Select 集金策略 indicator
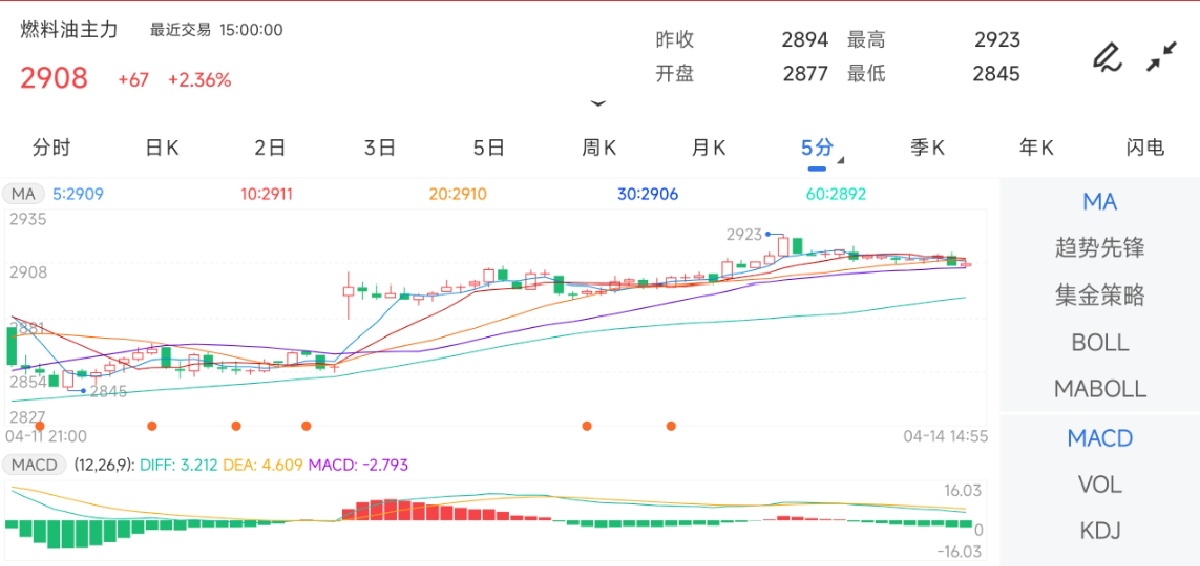The height and width of the screenshot is (566, 1200). click(1100, 295)
